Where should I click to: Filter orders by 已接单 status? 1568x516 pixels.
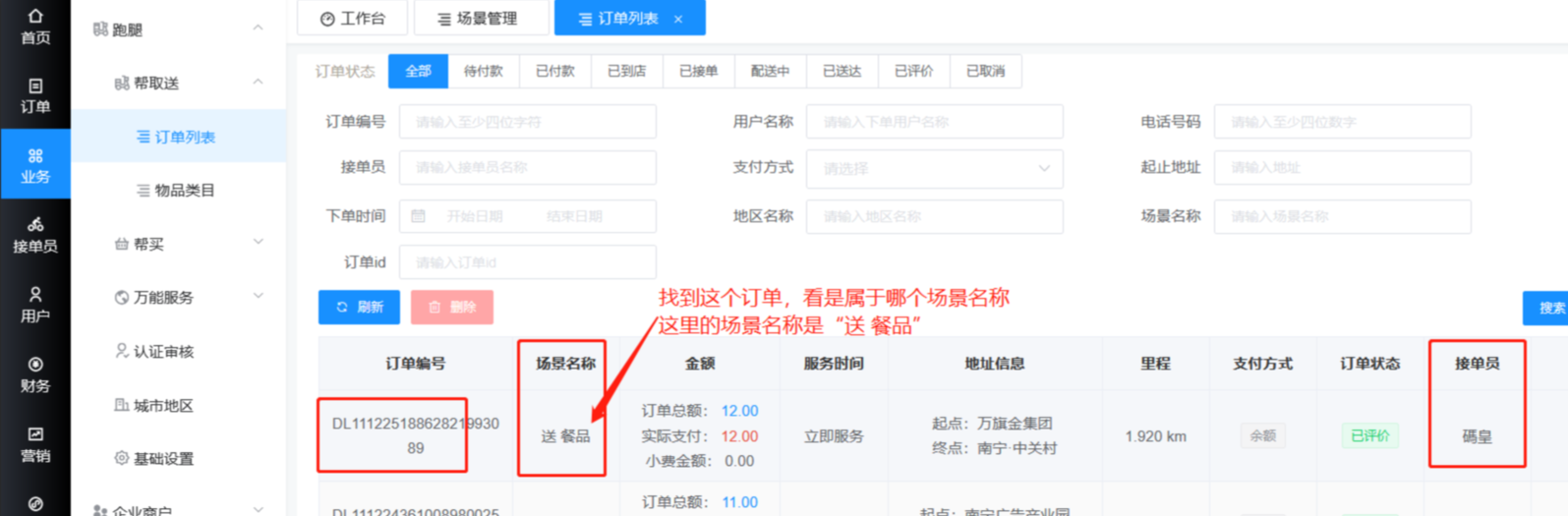[x=698, y=71]
